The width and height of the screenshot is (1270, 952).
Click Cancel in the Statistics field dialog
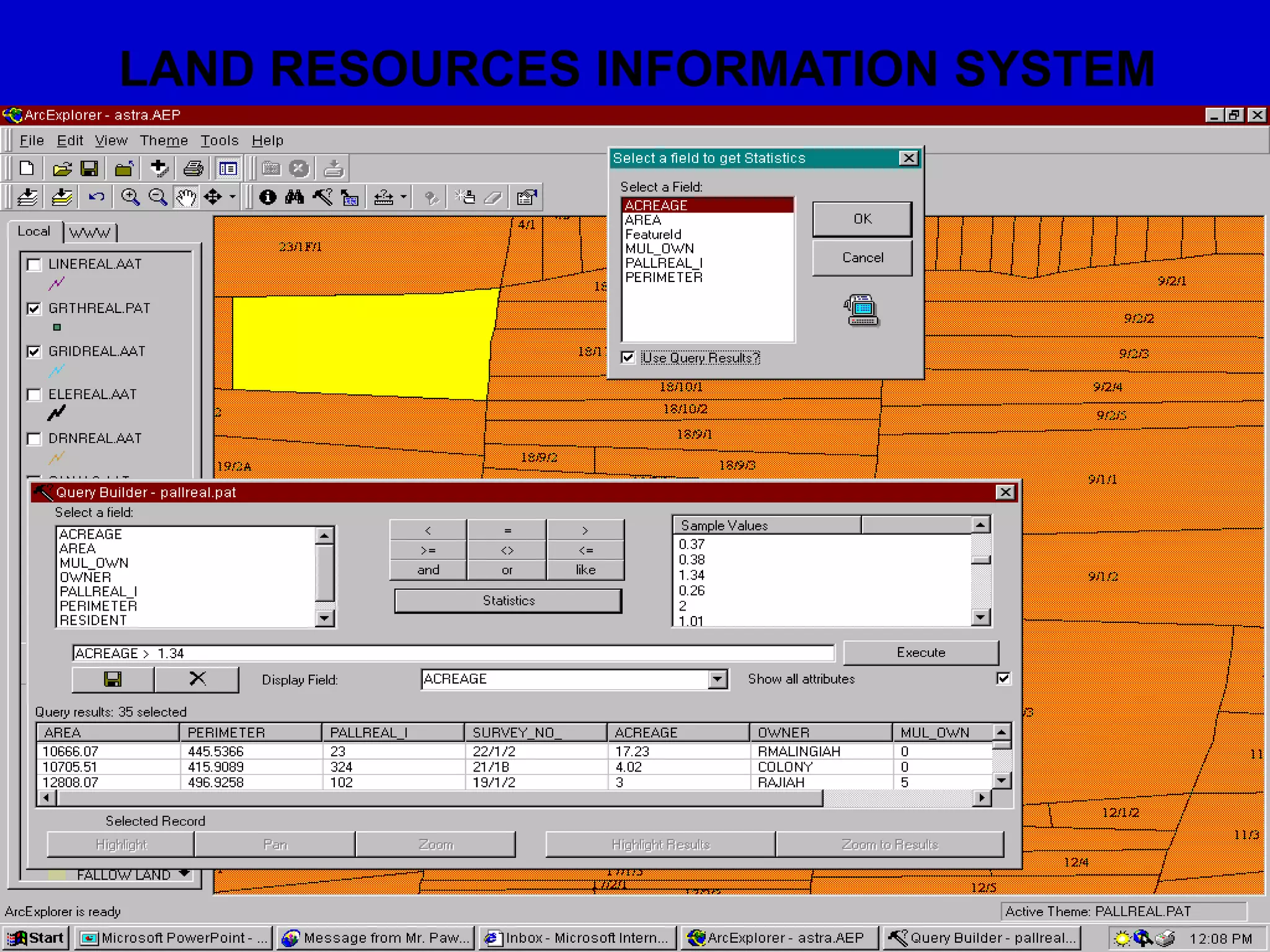pos(862,258)
